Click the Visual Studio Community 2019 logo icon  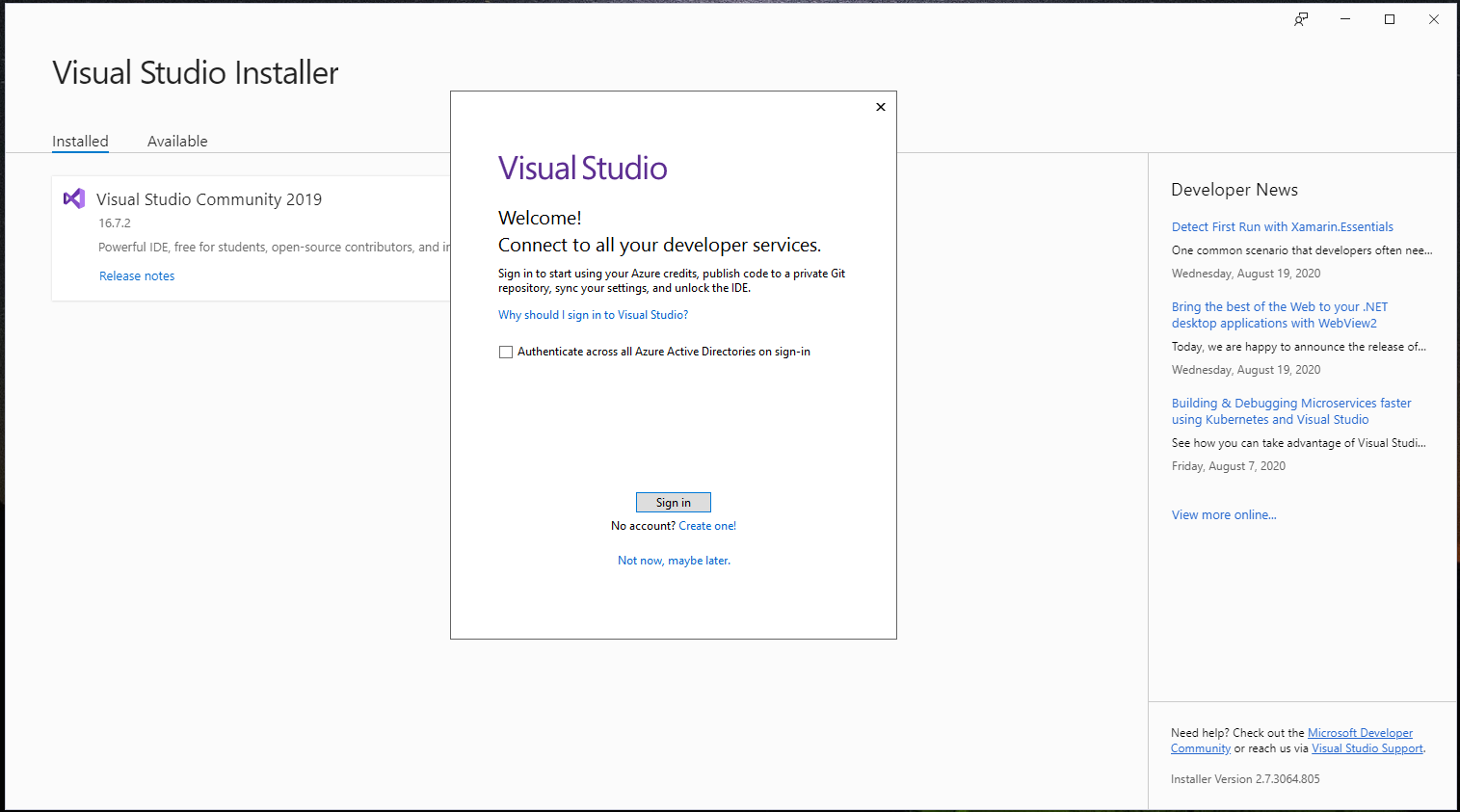(x=74, y=198)
